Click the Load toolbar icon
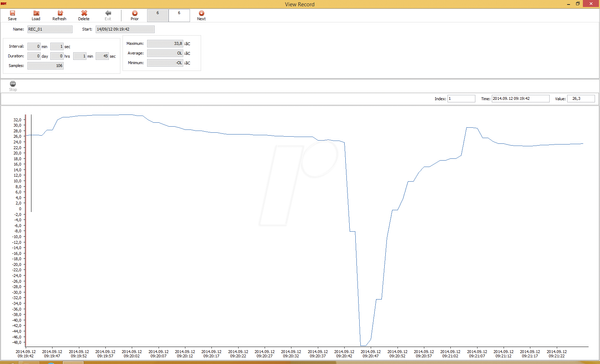The image size is (600, 364). pyautogui.click(x=36, y=15)
